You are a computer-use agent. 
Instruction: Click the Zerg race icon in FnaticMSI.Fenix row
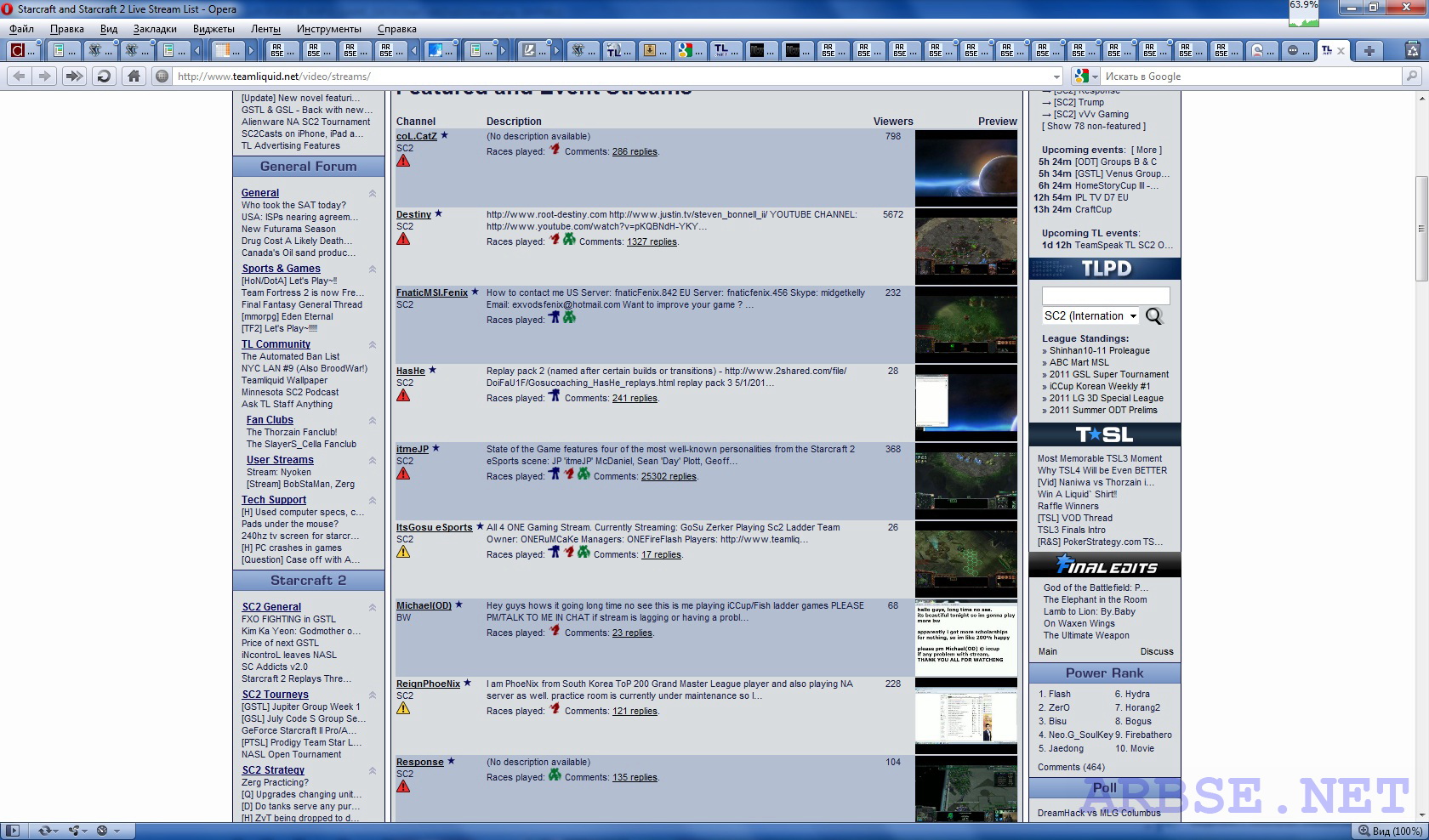click(x=569, y=317)
